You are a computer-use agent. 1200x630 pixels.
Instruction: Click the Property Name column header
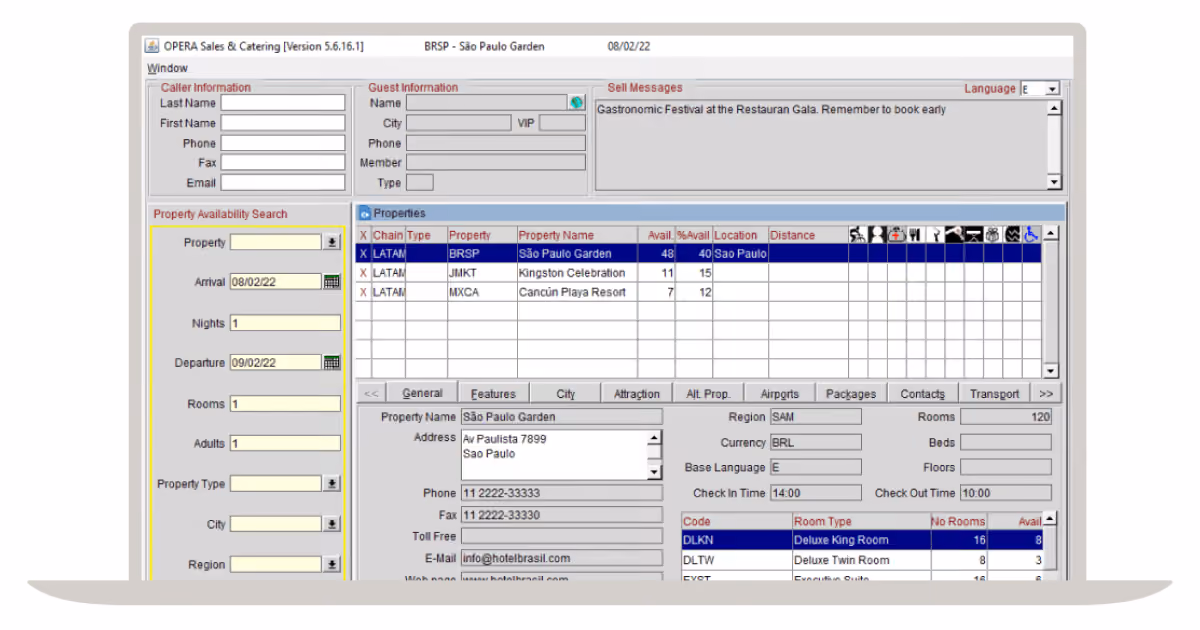[577, 235]
